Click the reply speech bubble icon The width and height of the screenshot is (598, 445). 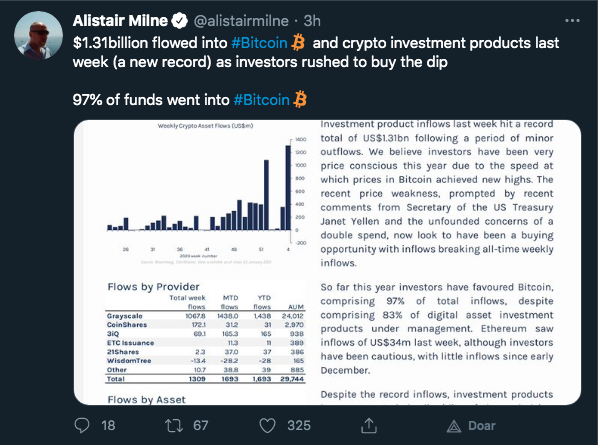click(x=82, y=425)
